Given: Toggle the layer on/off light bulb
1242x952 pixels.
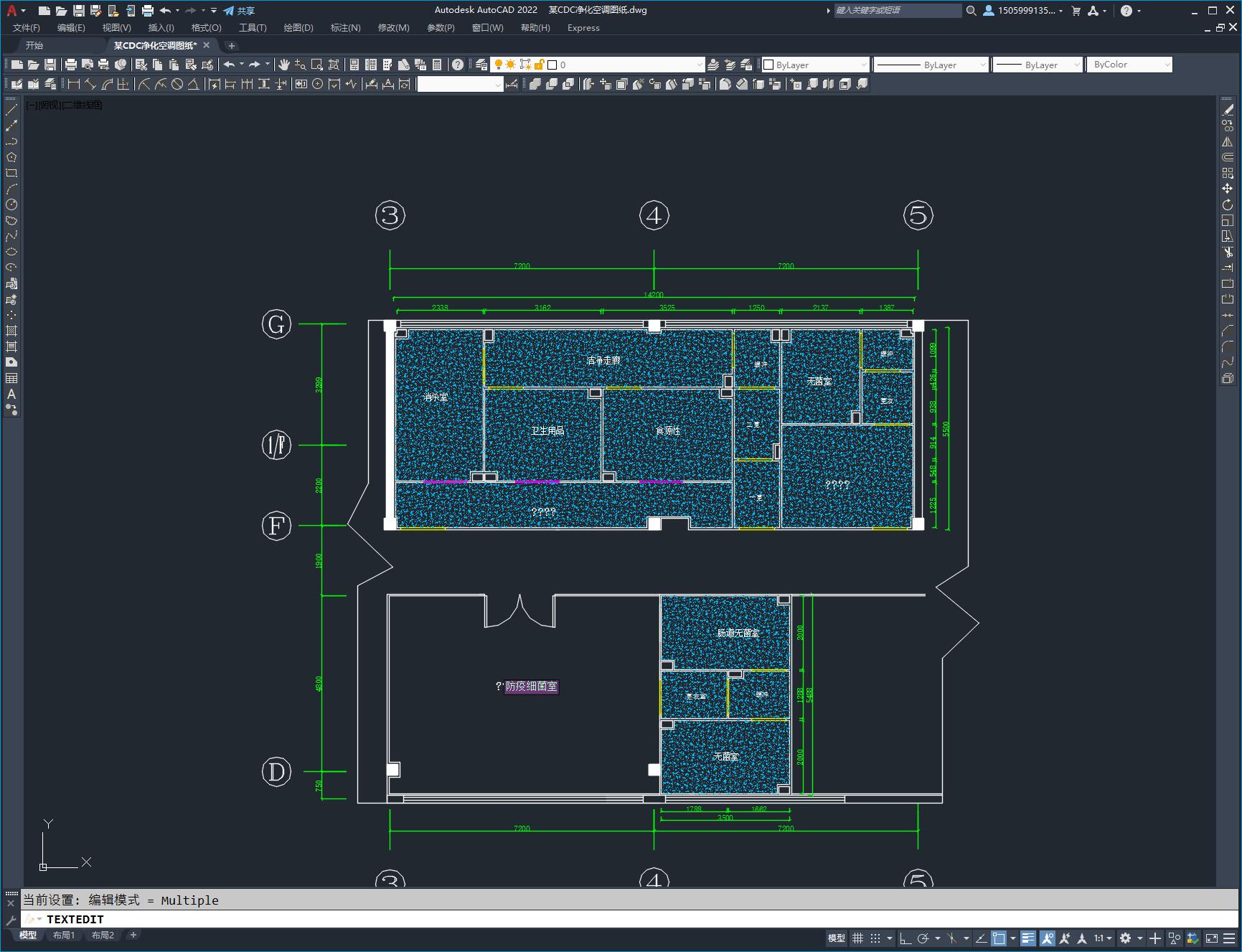Looking at the screenshot, I should tap(498, 65).
